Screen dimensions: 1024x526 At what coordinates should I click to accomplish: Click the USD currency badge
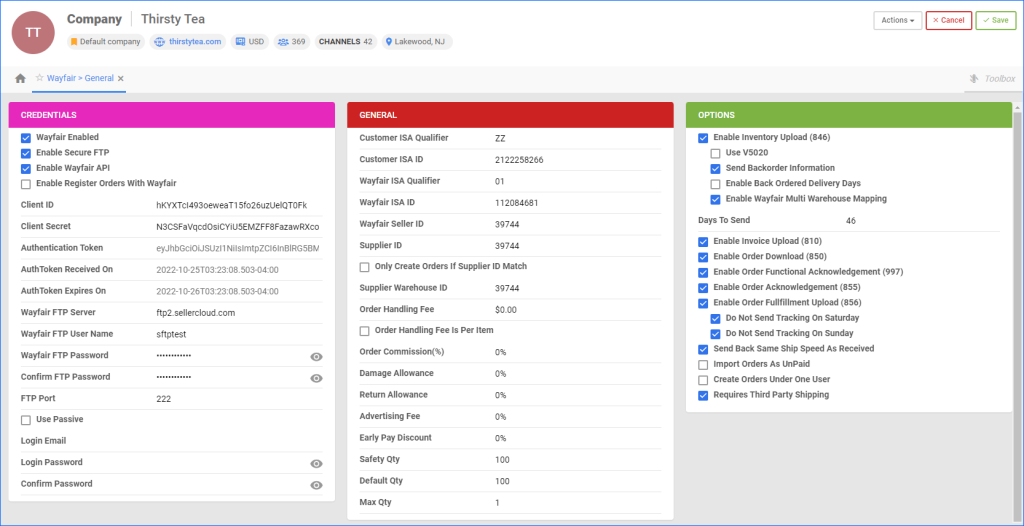[250, 42]
